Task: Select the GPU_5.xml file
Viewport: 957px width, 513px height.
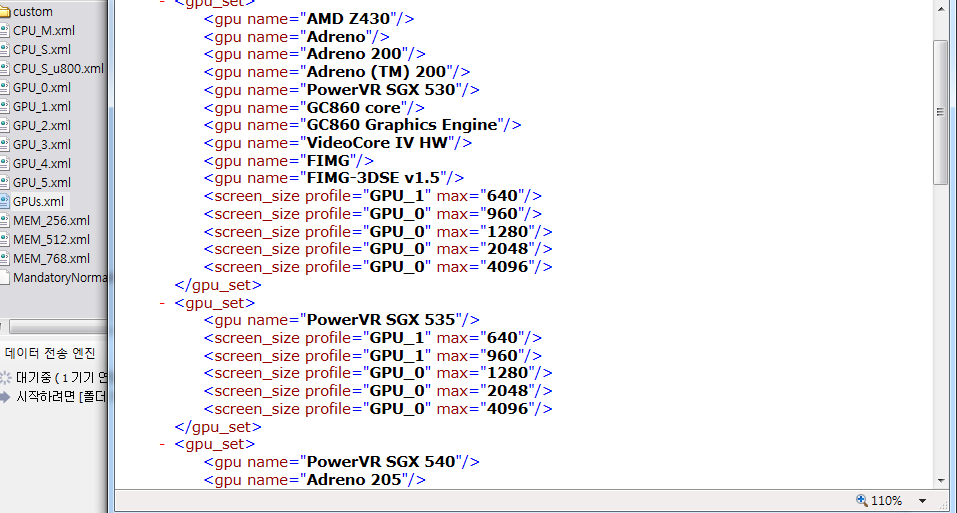Action: coord(42,182)
